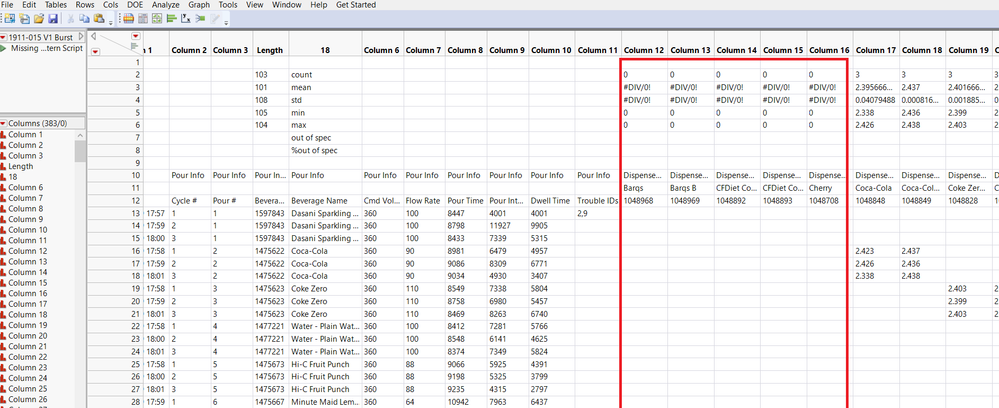Select Column 12 header
This screenshot has height=408, width=999.
pyautogui.click(x=645, y=50)
